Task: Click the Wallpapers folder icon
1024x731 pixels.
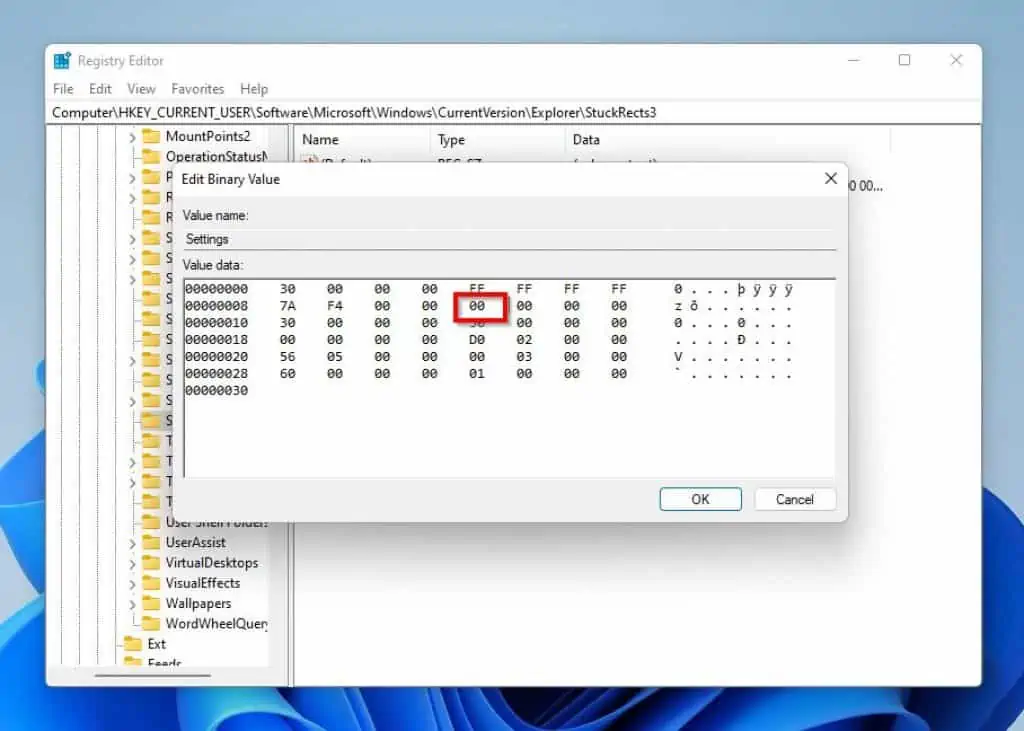Action: tap(150, 603)
